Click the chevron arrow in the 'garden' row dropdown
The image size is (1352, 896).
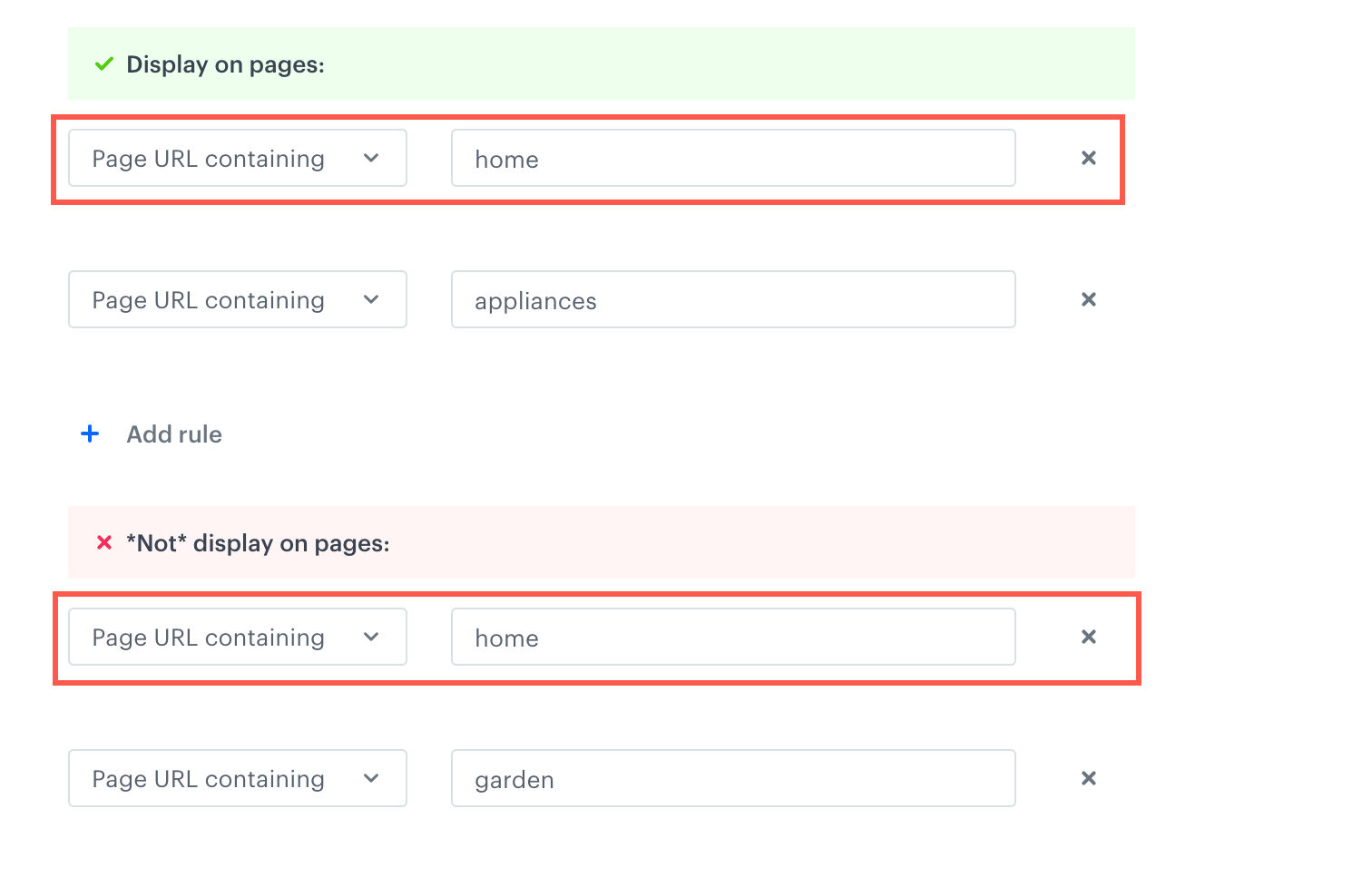tap(371, 778)
